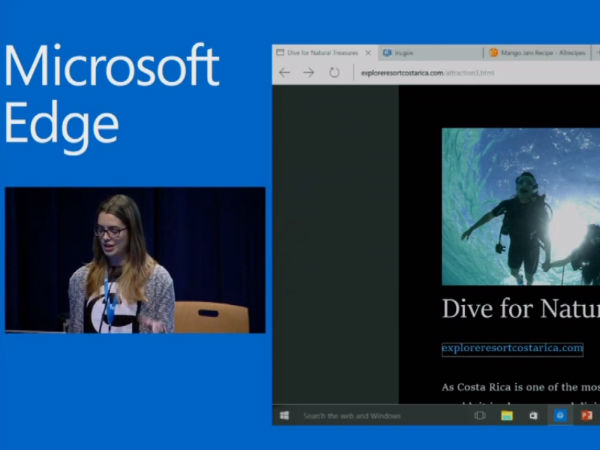The height and width of the screenshot is (450, 600).
Task: Click the article paragraph starting As Costa Rica
Action: tap(520, 387)
